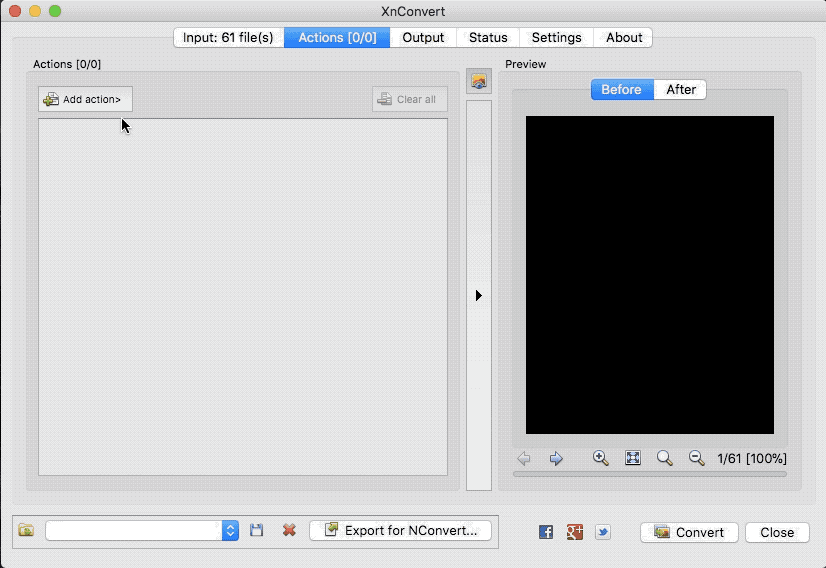Open the Output tab
Viewport: 826px width, 568px height.
click(x=423, y=37)
